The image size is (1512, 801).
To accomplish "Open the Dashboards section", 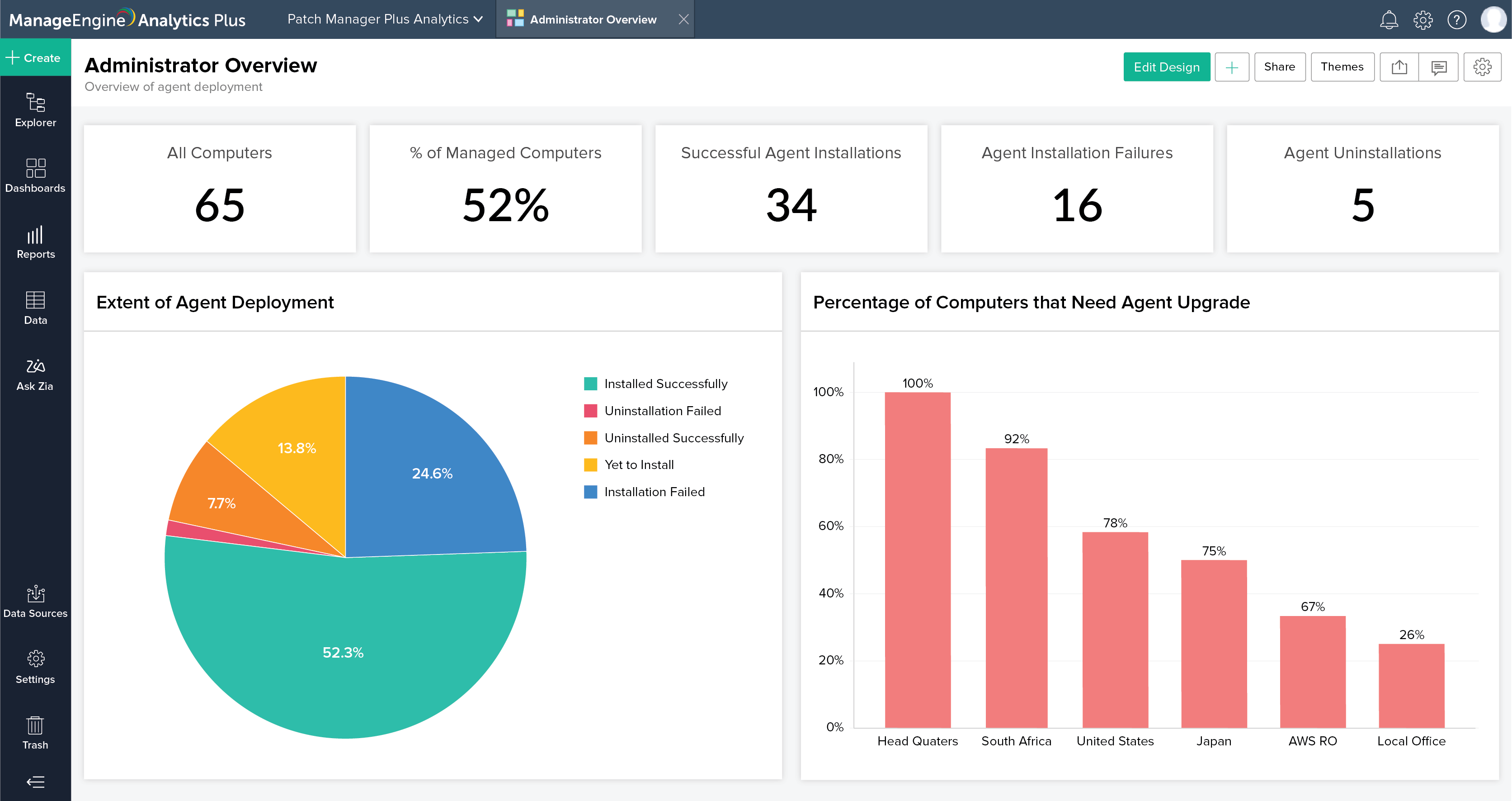I will tap(35, 176).
